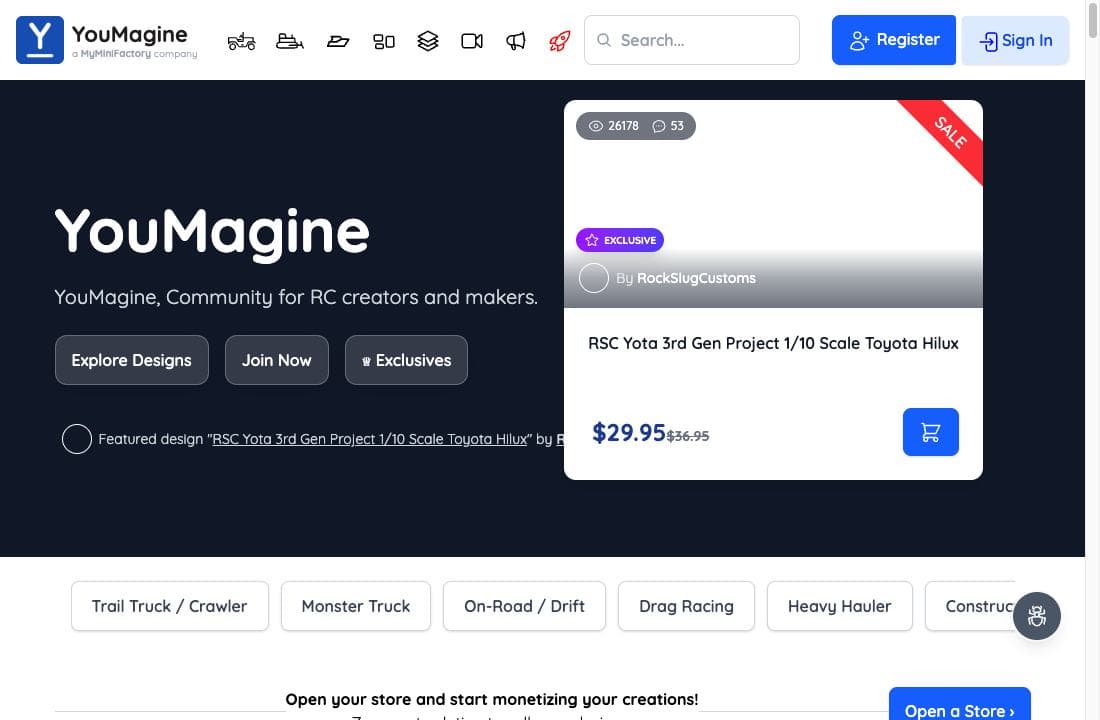Select the Drag Racing category
Screen dimensions: 1100x720
tap(686, 606)
